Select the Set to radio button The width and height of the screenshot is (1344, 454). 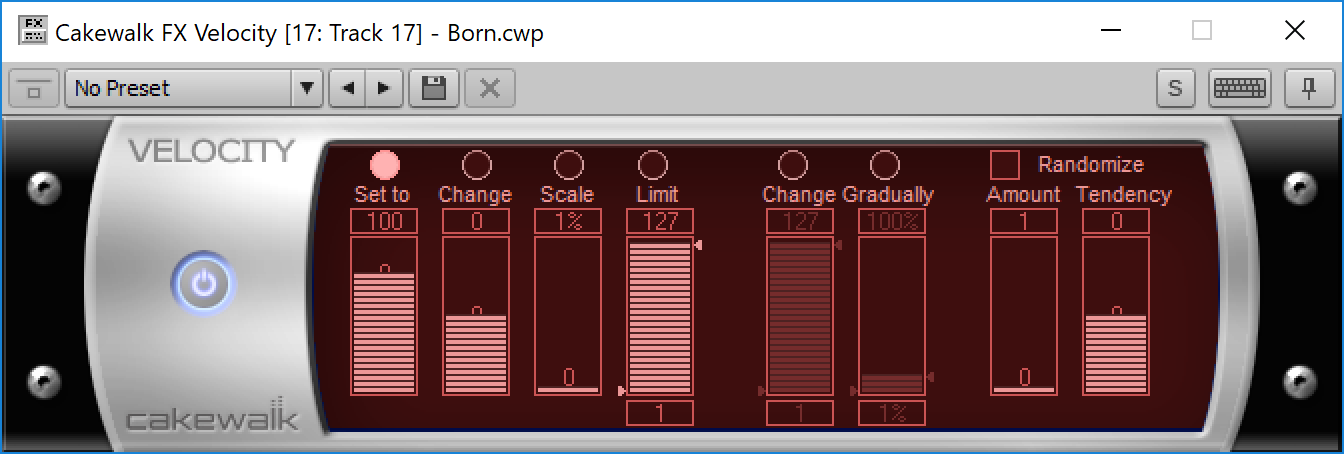coord(384,164)
